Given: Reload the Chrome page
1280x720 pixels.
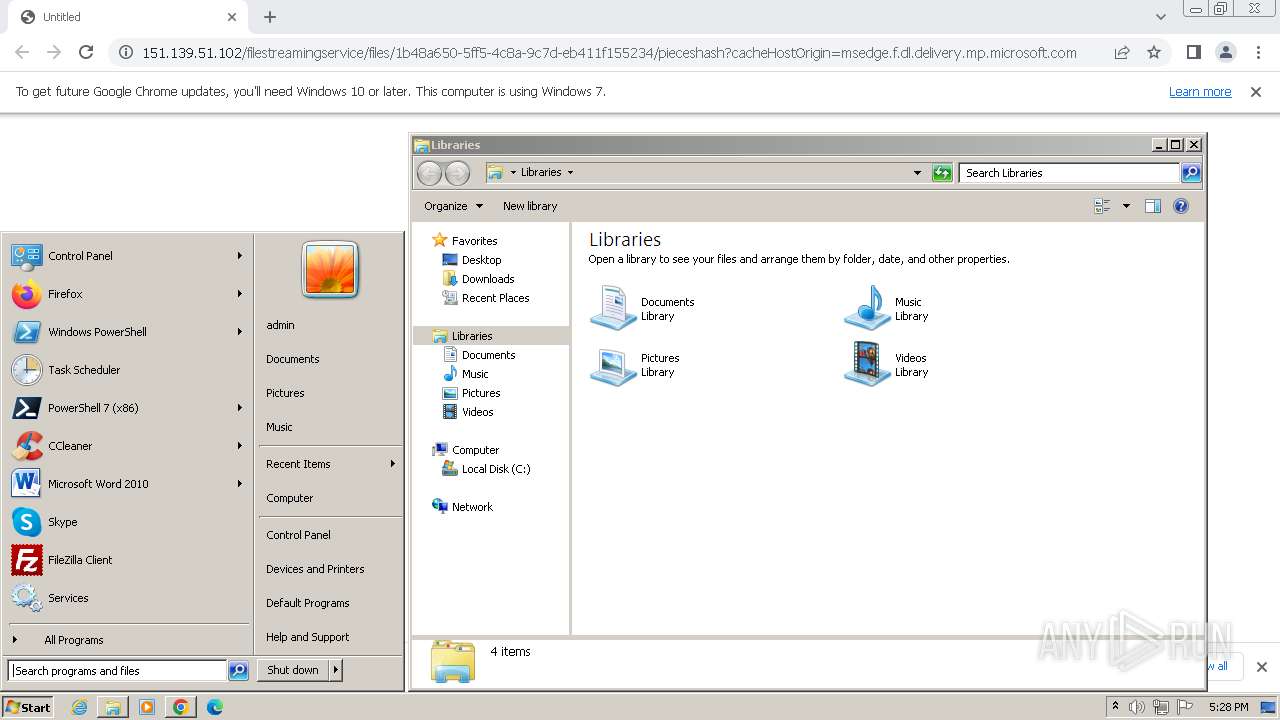Looking at the screenshot, I should (86, 52).
